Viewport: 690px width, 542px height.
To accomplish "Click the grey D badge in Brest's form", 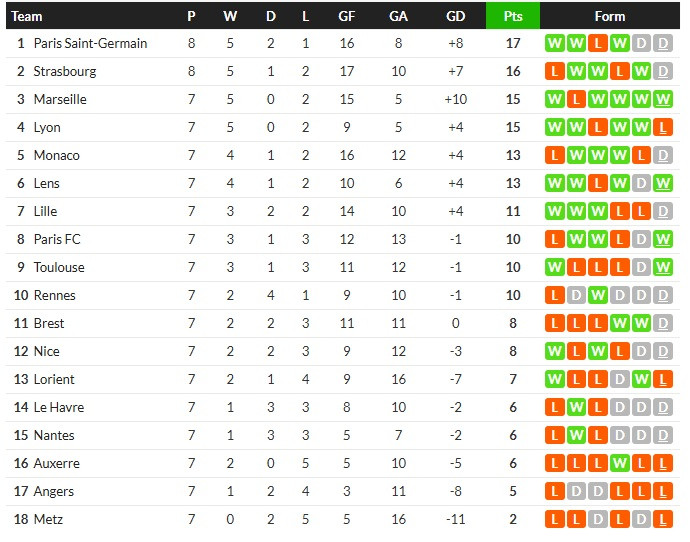I will coord(664,324).
